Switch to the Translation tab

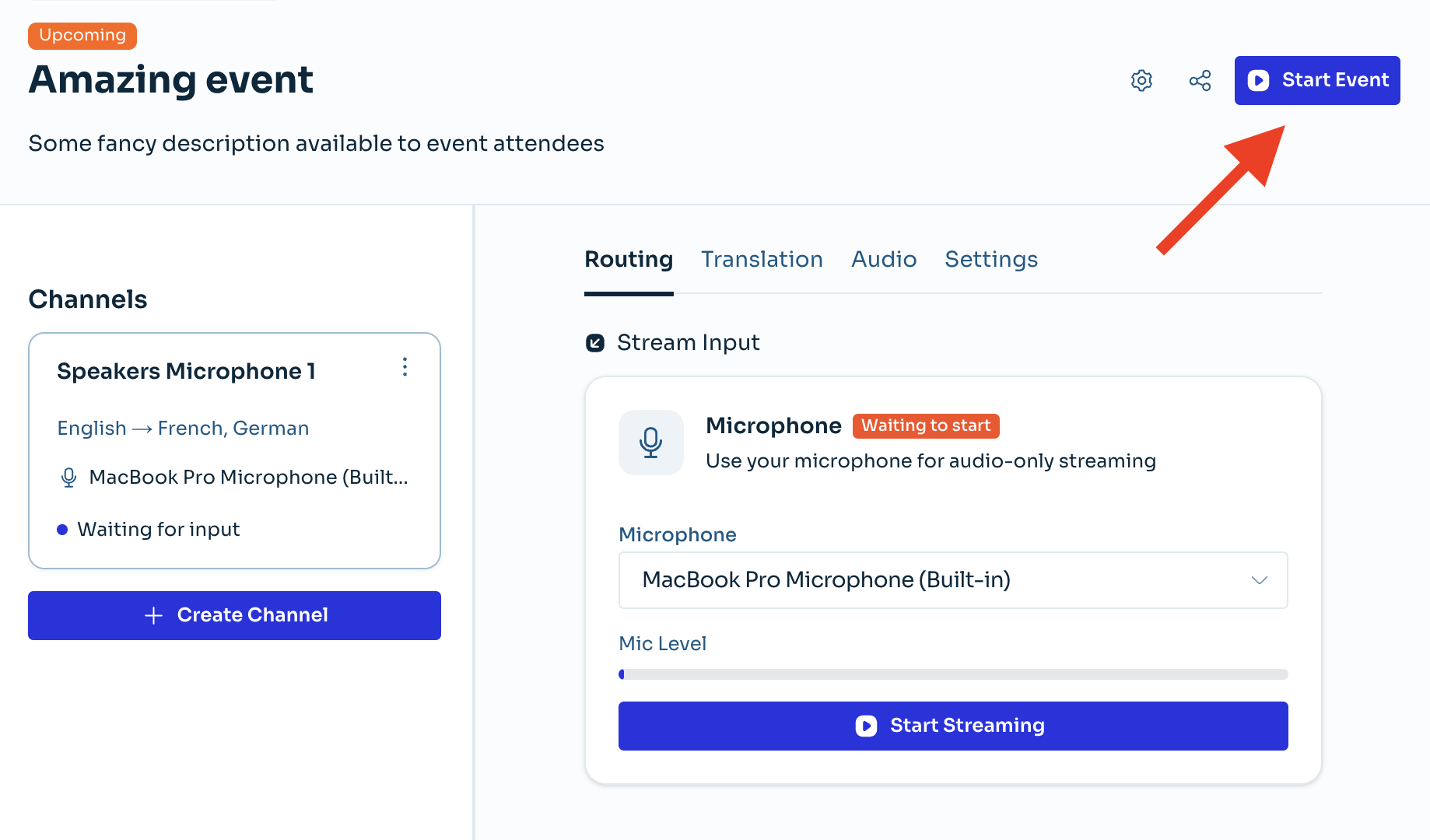point(762,259)
